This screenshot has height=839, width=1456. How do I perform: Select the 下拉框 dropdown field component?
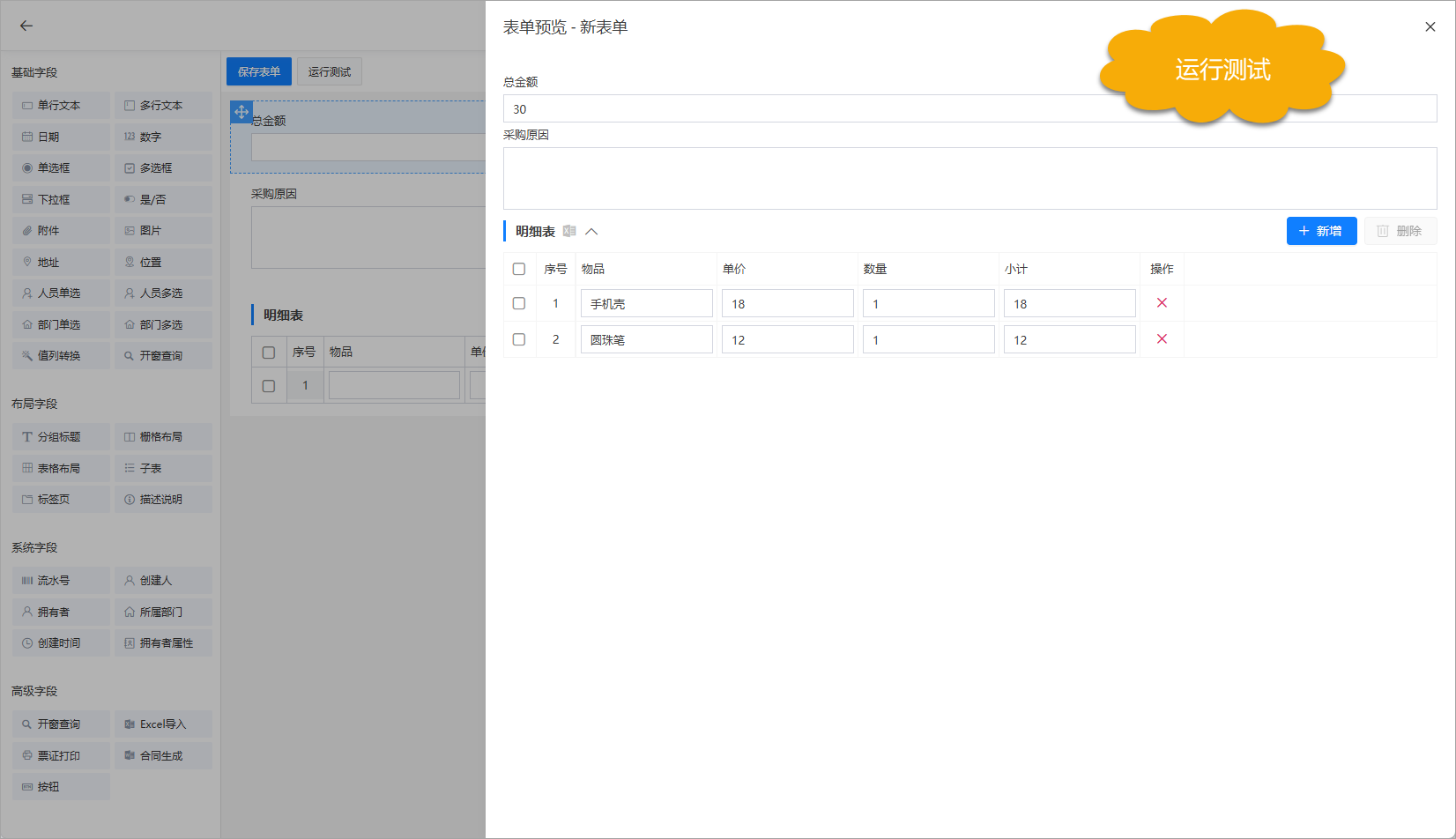[61, 200]
